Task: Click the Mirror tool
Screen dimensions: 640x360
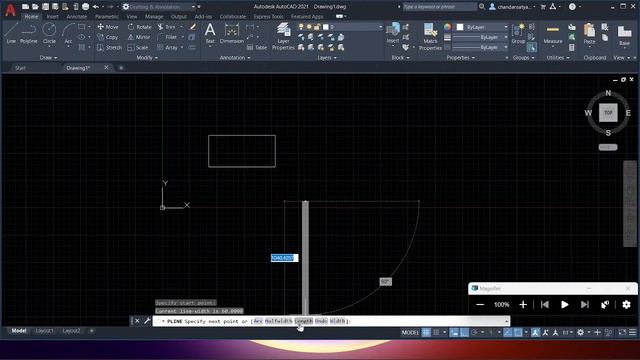Action: pos(139,37)
